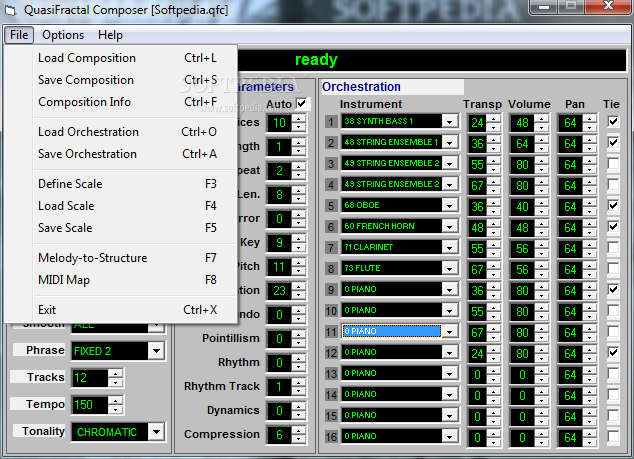Choose Load Composition from File menu
634x459 pixels.
(127, 58)
